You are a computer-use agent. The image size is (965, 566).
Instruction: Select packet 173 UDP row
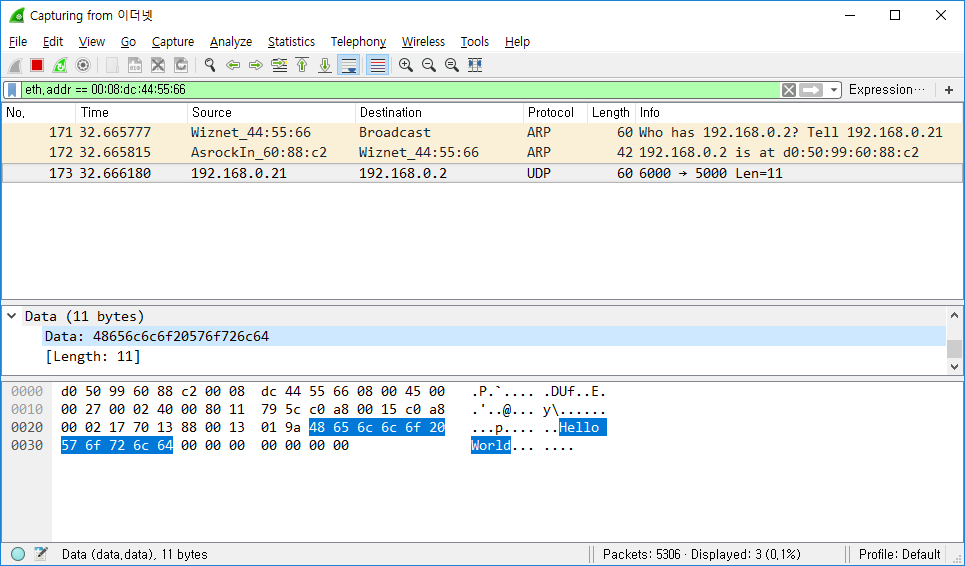pyautogui.click(x=482, y=173)
